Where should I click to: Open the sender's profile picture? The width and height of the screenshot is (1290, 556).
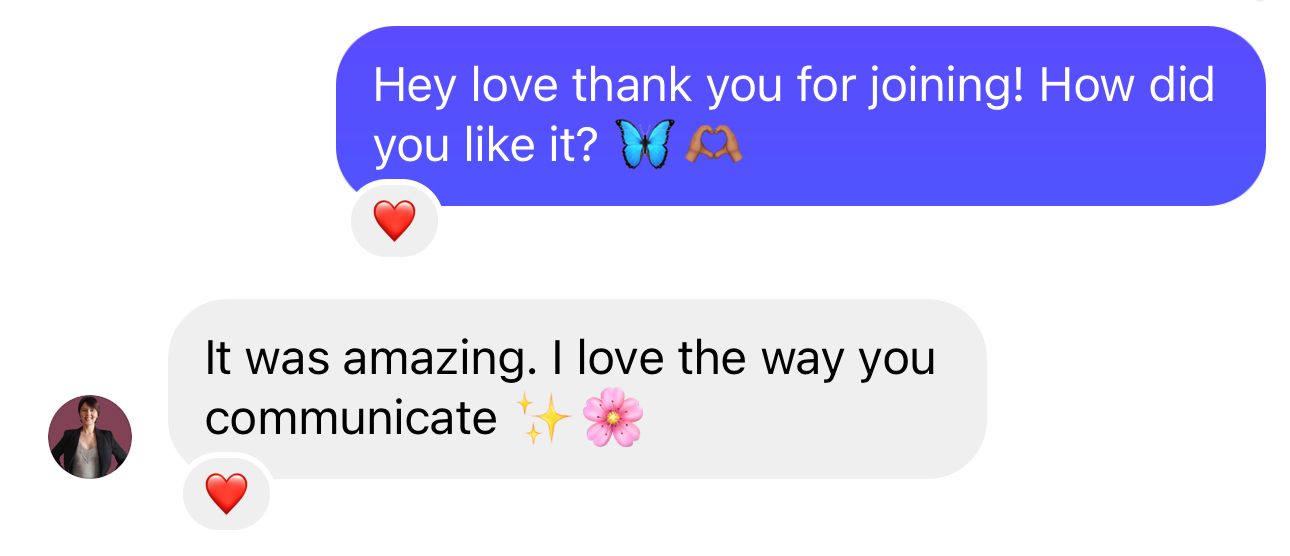point(90,437)
